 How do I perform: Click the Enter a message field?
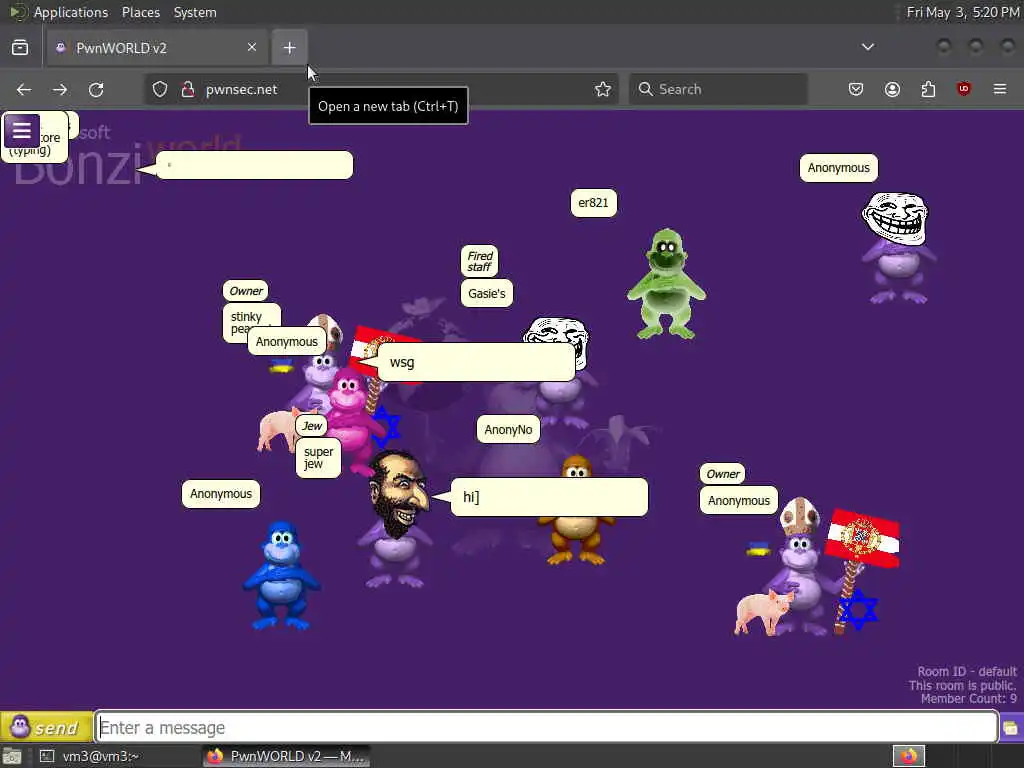[x=547, y=727]
